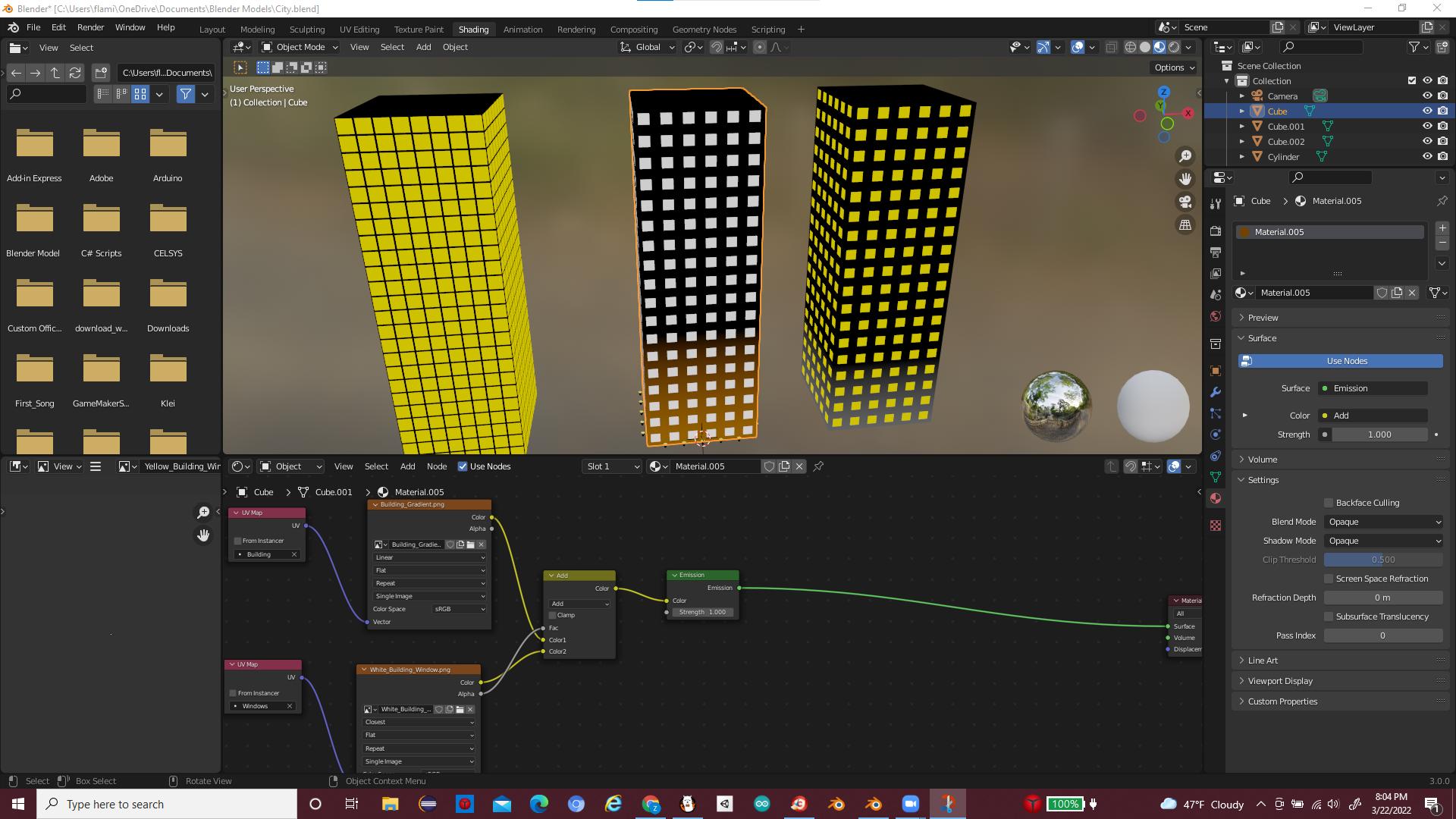Screen dimensions: 1456x819
Task: Open the Render properties tab
Action: tap(1216, 231)
